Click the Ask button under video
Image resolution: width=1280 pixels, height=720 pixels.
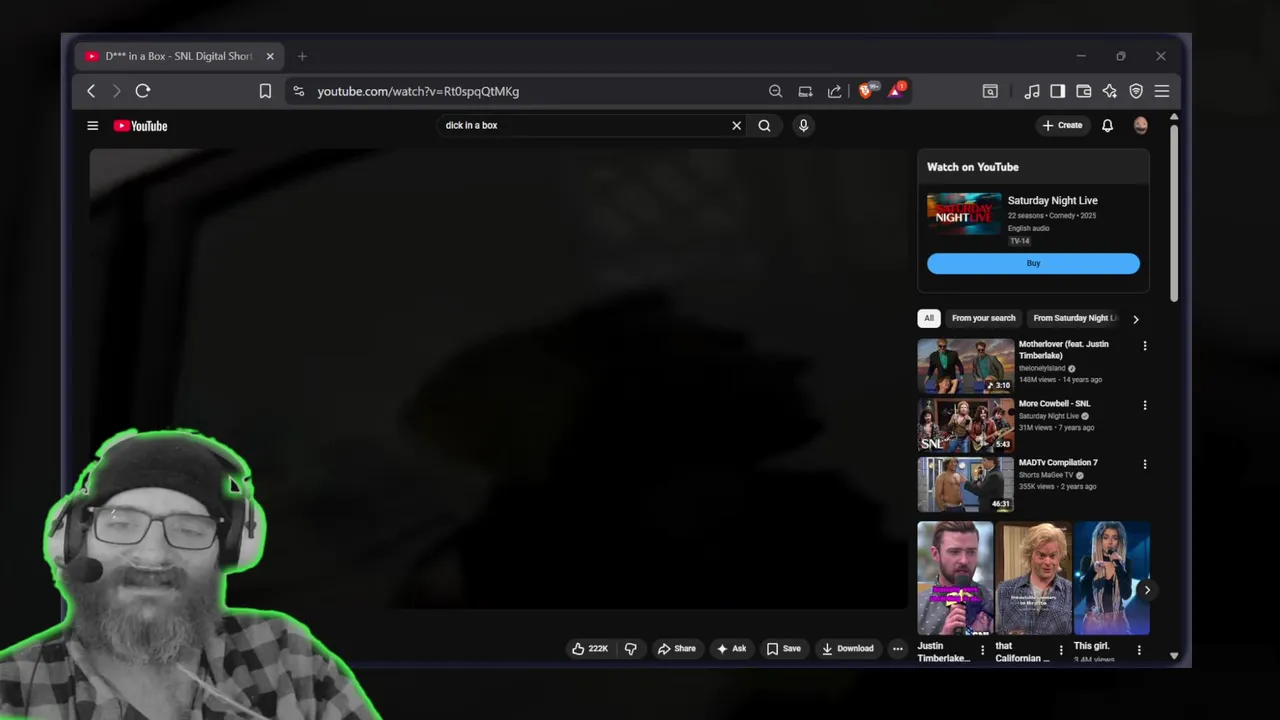731,649
